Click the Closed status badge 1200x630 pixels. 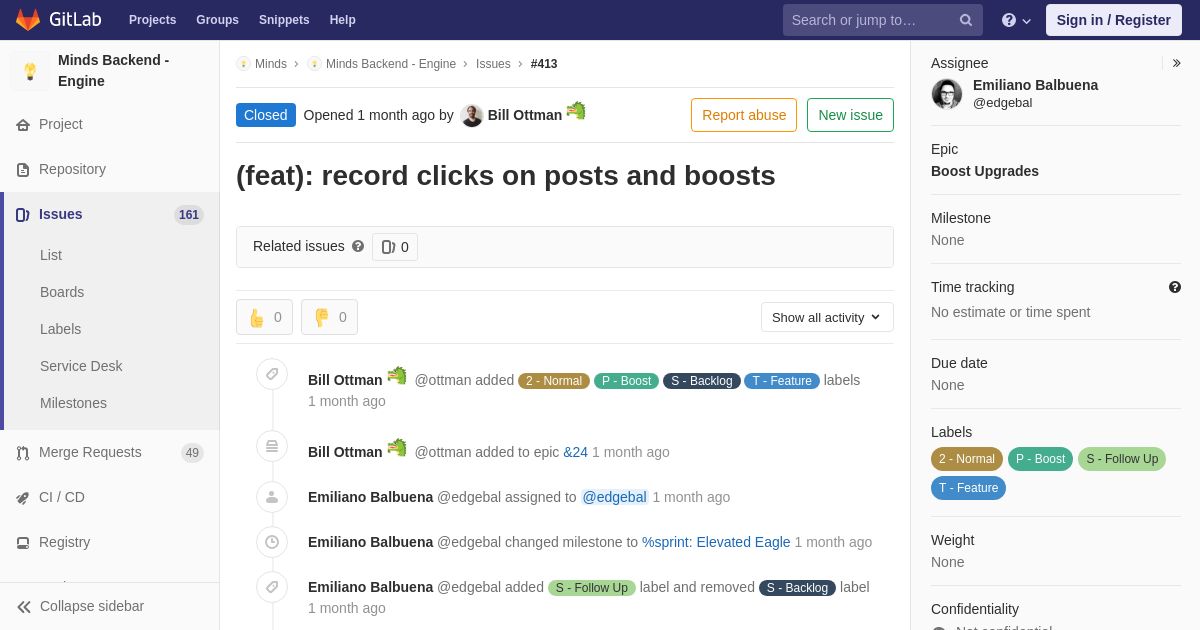tap(266, 115)
